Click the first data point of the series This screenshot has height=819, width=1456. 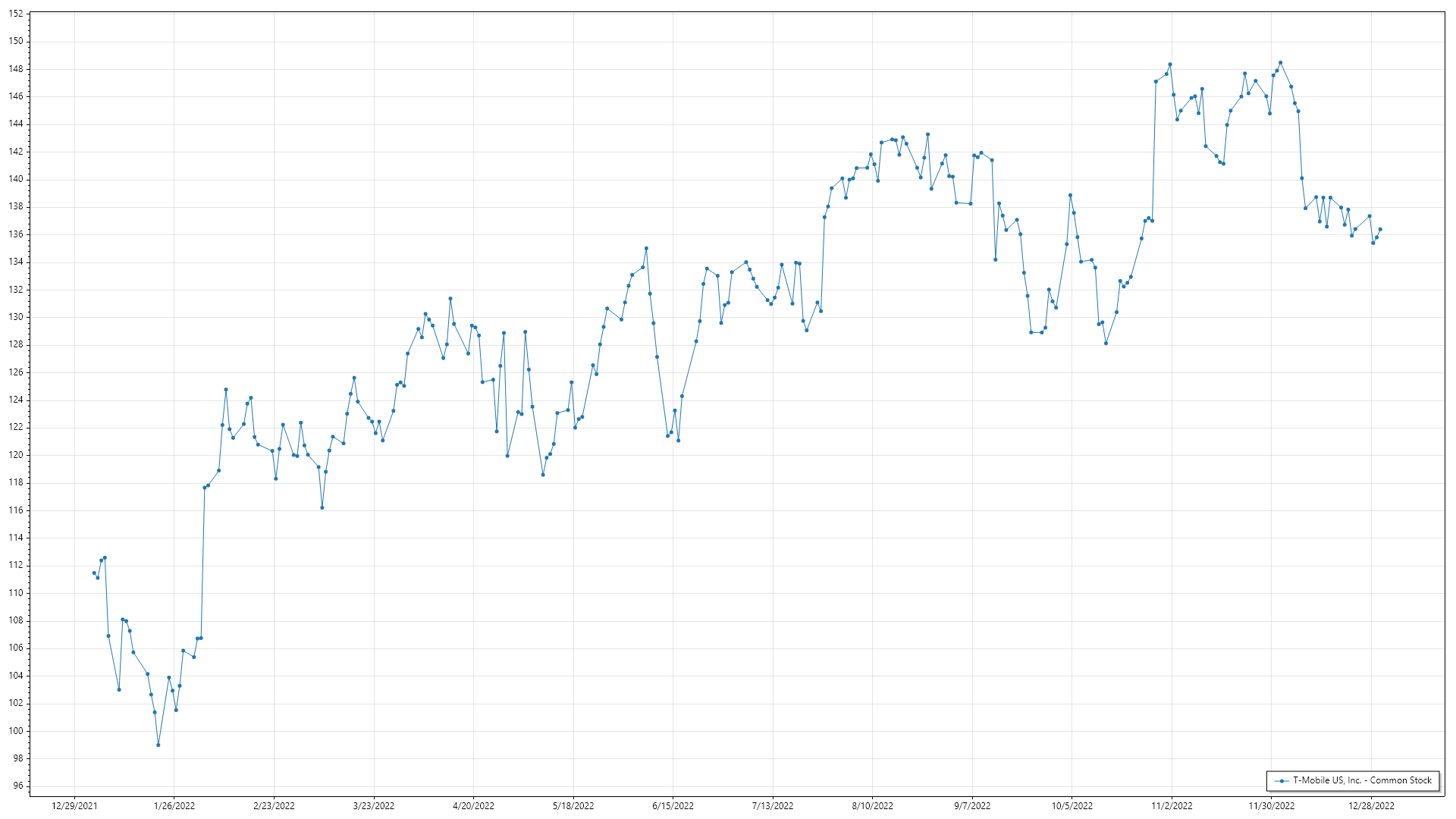pos(94,573)
